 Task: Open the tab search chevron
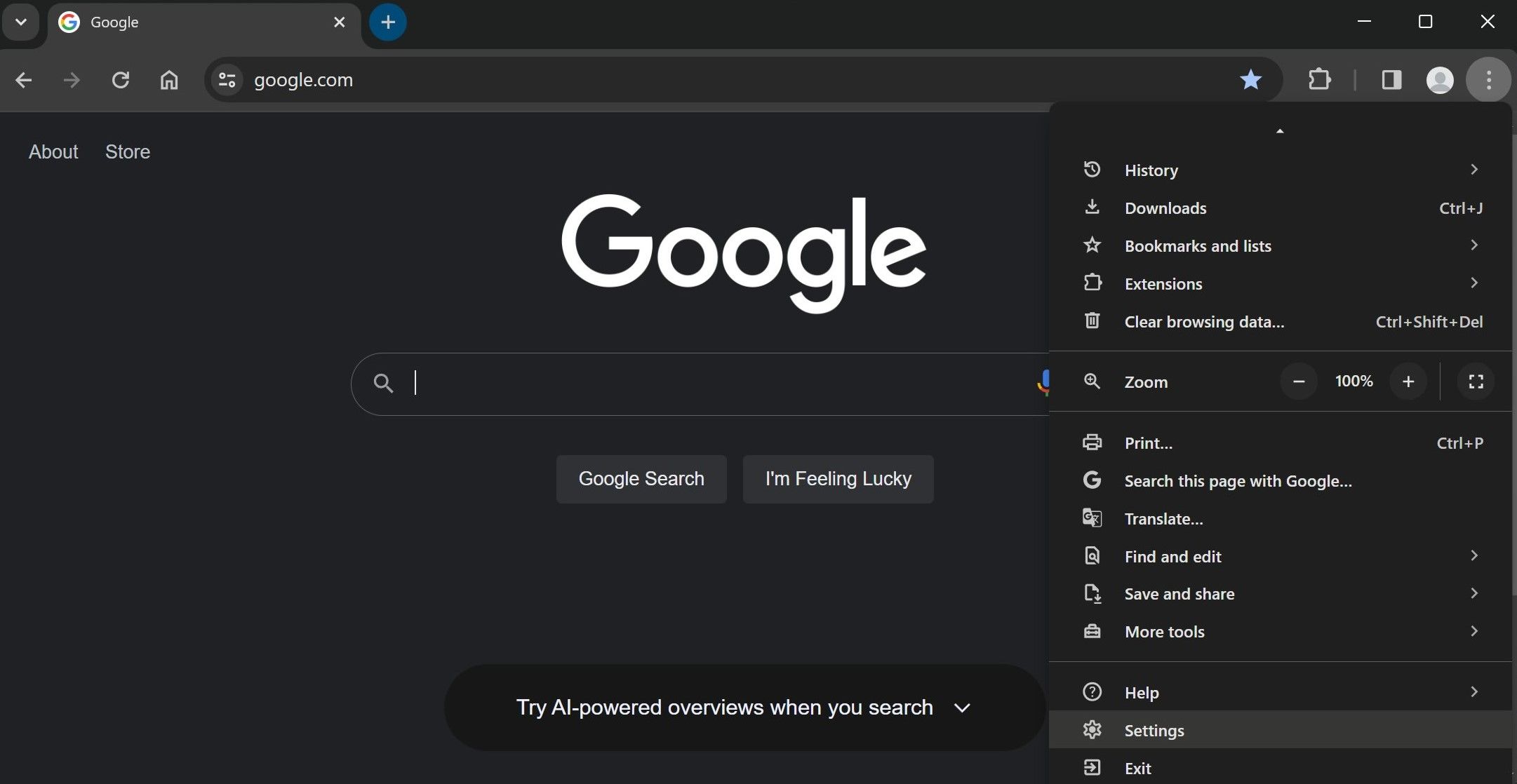pos(20,22)
